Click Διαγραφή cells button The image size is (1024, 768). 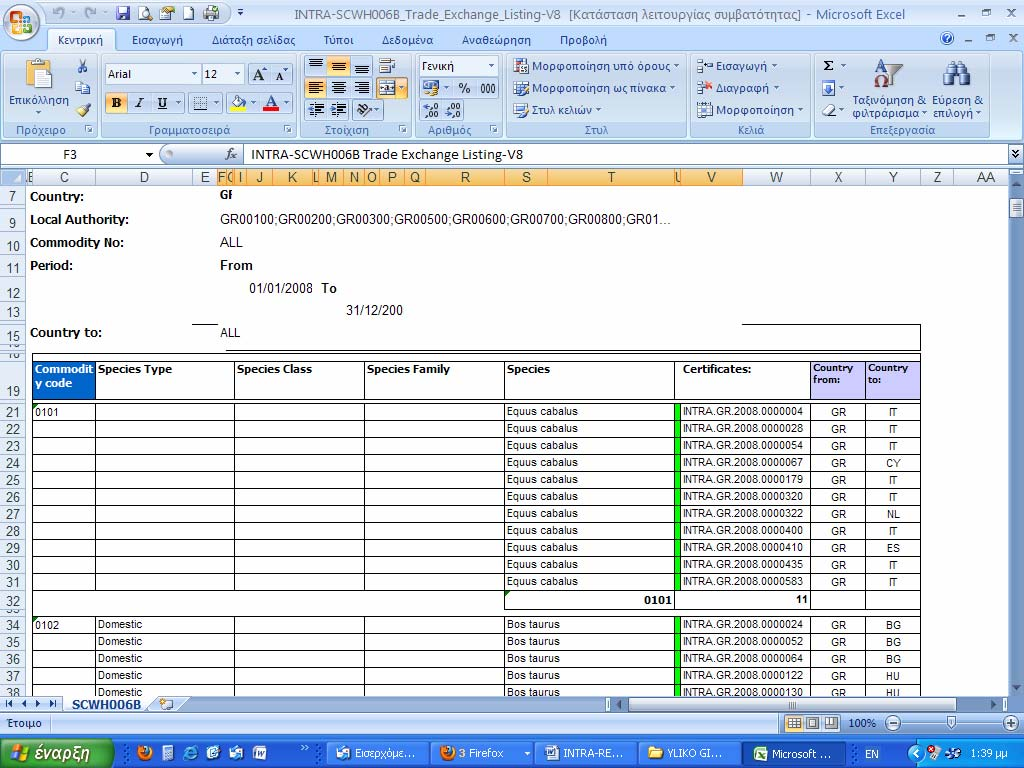click(x=738, y=88)
